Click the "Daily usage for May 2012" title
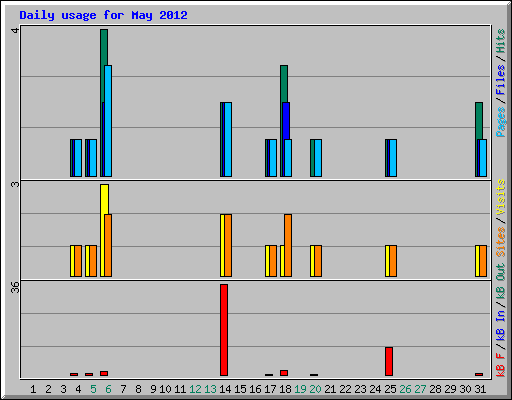Image resolution: width=512 pixels, height=400 pixels. tap(103, 15)
